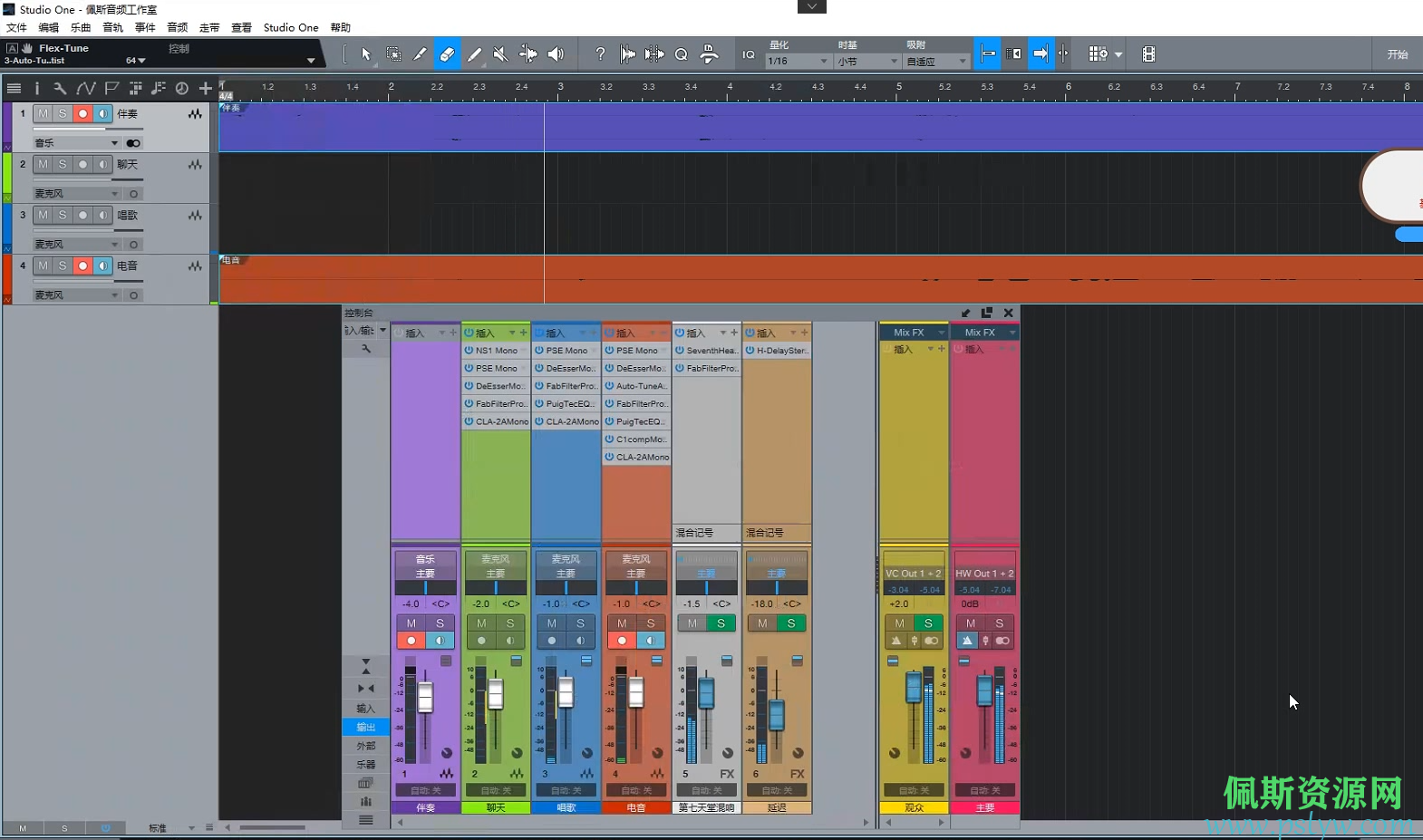This screenshot has width=1423, height=840.
Task: Open the 帮助 menu
Action: tap(340, 28)
